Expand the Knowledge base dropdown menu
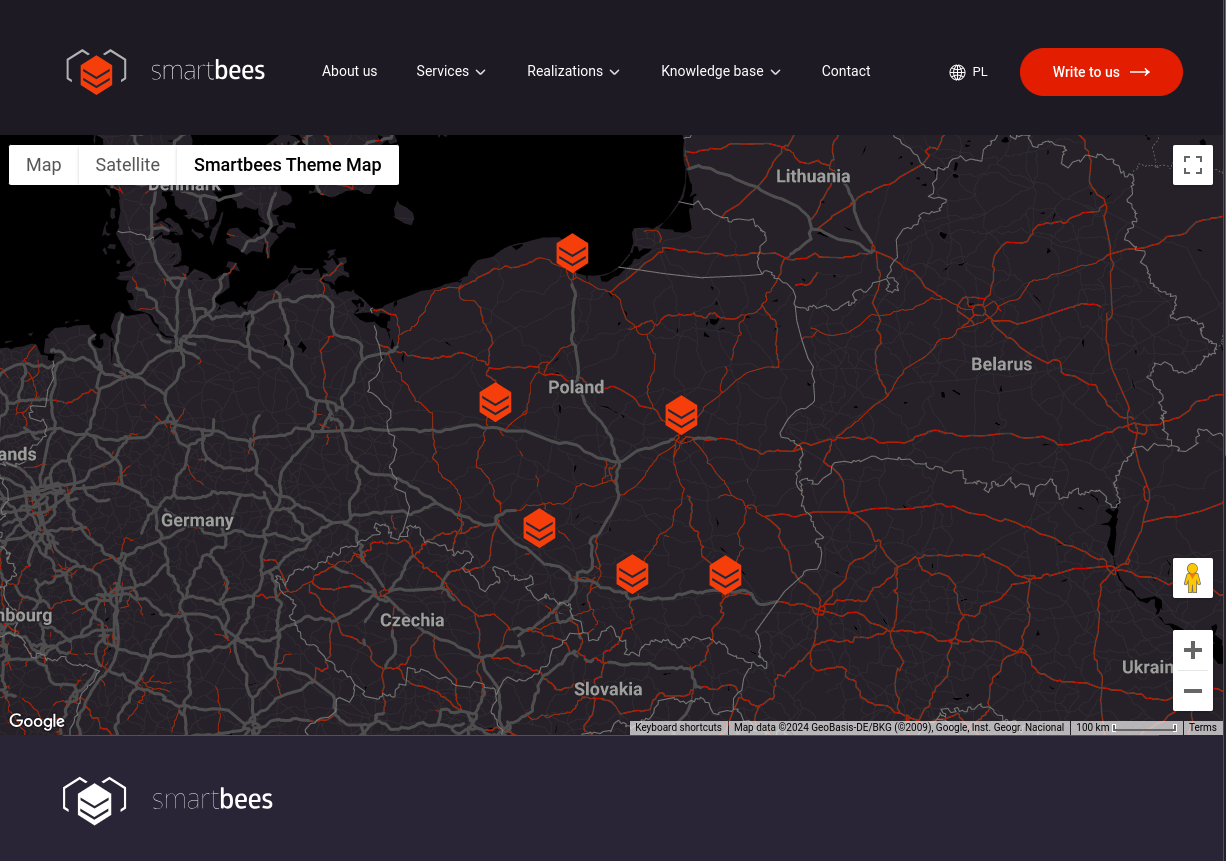 721,71
